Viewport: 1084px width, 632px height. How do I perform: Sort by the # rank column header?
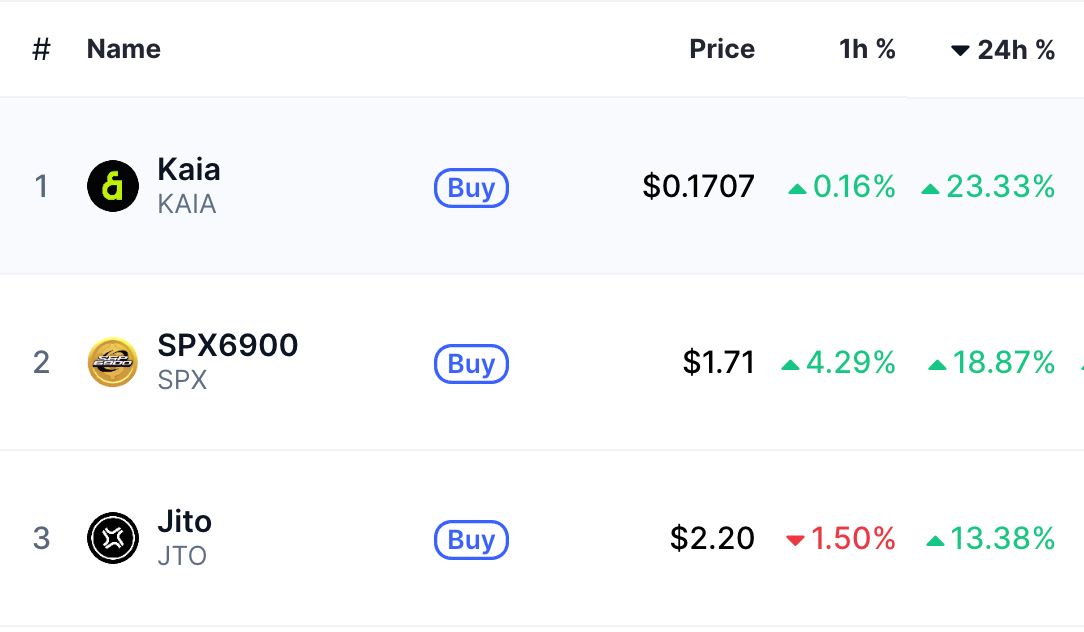[41, 49]
